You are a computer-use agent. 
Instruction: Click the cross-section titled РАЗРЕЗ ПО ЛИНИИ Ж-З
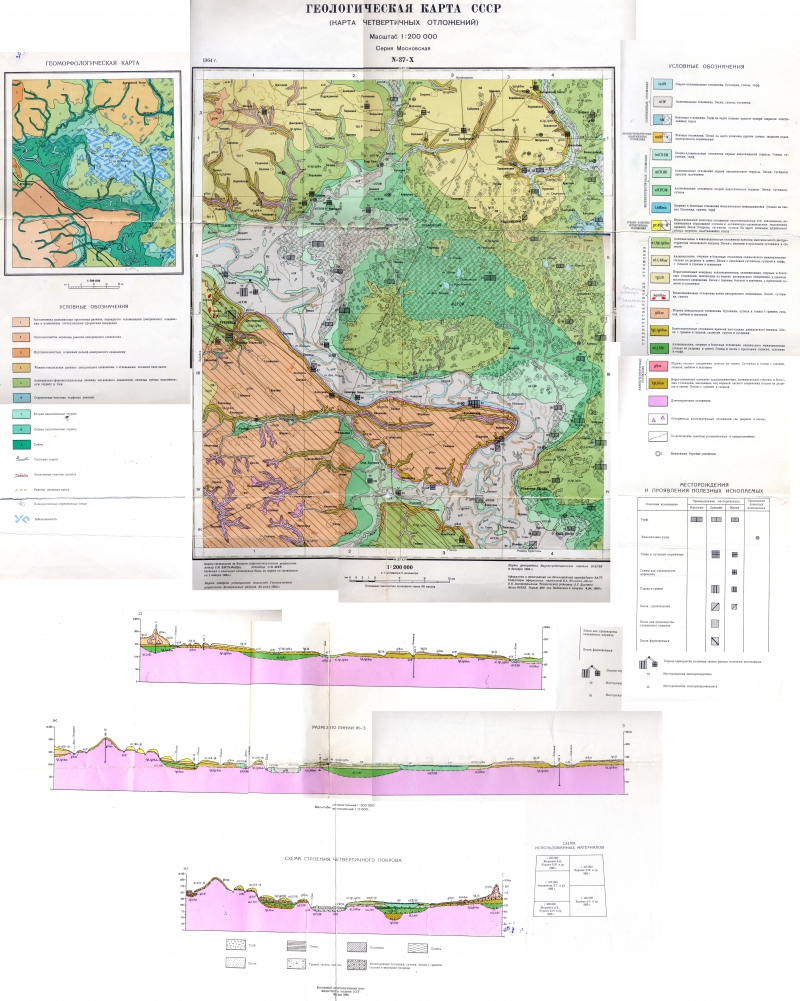340,760
